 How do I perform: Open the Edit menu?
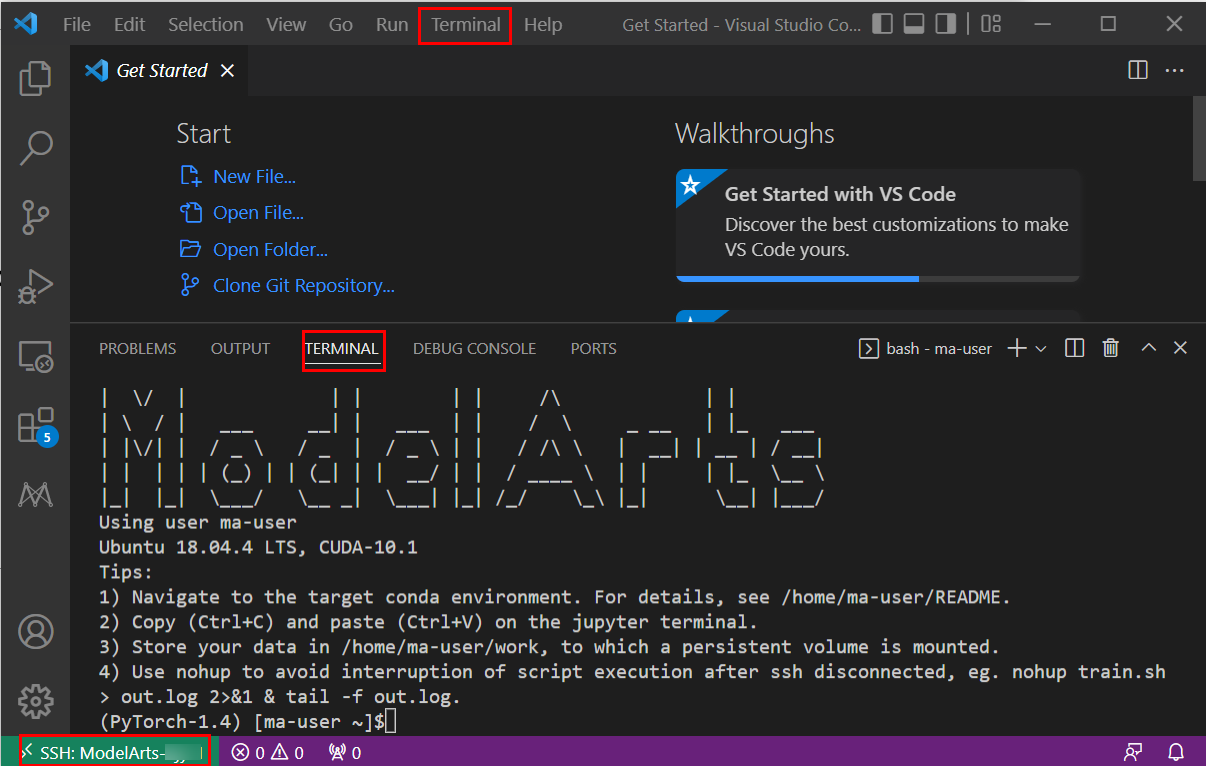(130, 25)
